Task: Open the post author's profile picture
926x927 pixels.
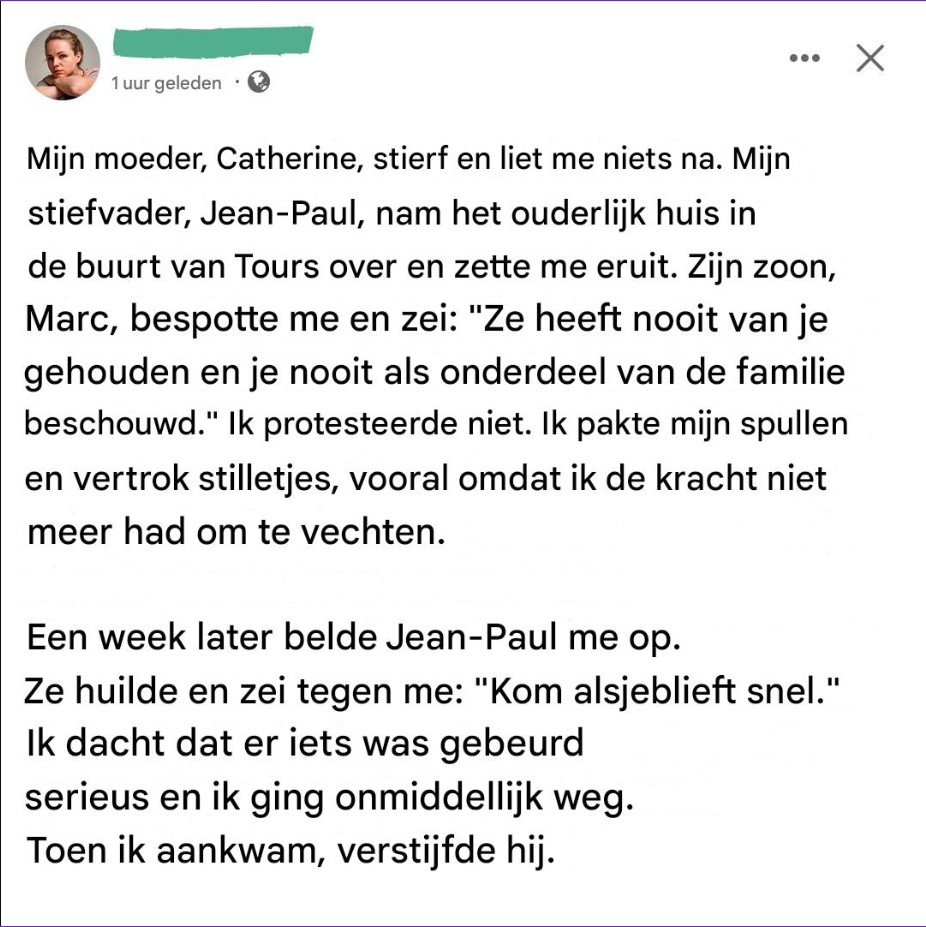Action: pyautogui.click(x=62, y=62)
